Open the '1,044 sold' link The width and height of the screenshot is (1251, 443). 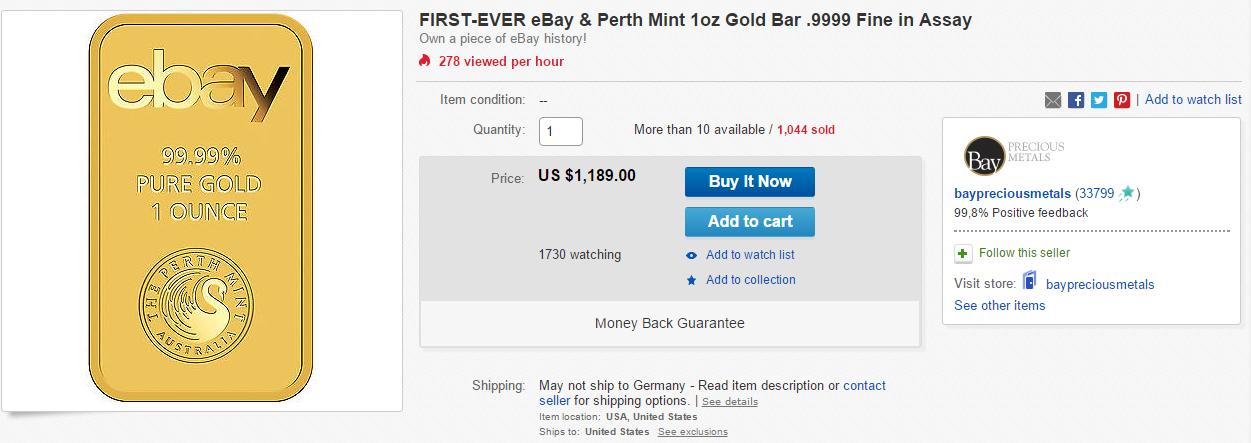[806, 130]
